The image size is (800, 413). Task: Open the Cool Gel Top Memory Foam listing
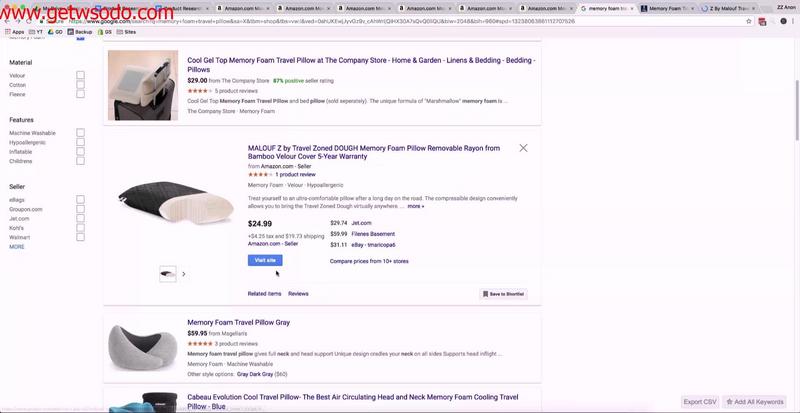361,65
